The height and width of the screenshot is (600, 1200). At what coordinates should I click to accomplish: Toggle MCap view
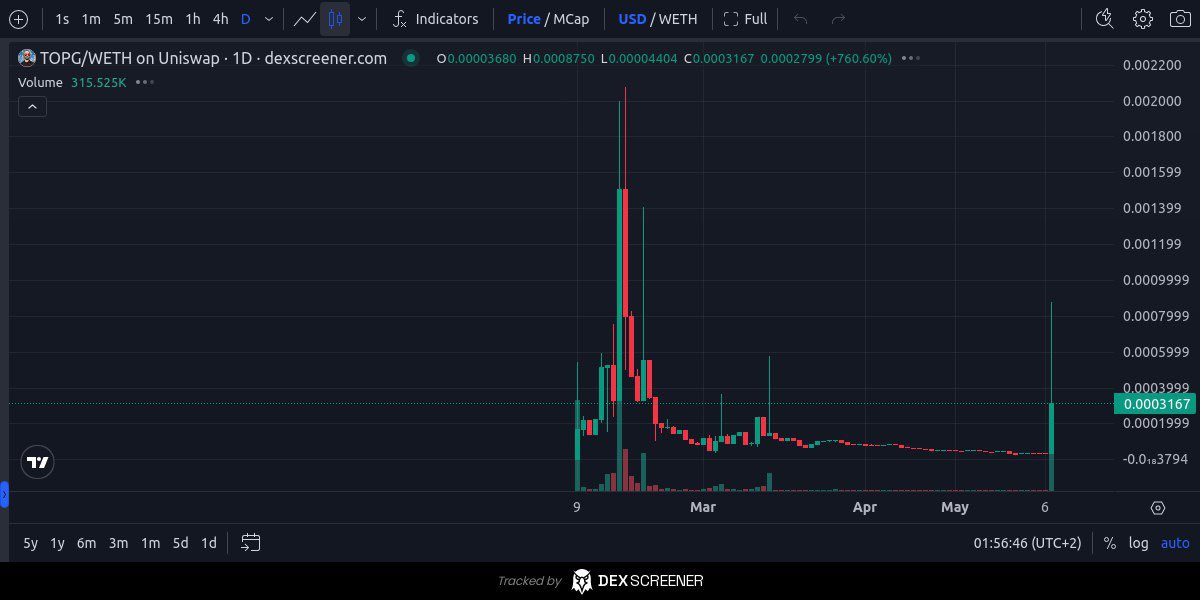point(571,19)
